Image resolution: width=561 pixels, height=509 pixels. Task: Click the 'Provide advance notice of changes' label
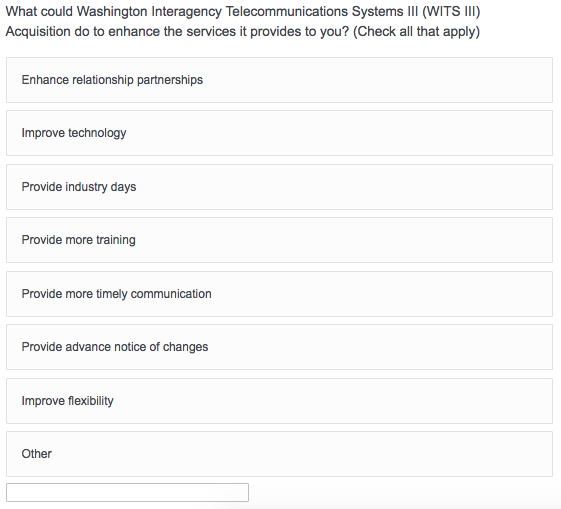point(114,347)
